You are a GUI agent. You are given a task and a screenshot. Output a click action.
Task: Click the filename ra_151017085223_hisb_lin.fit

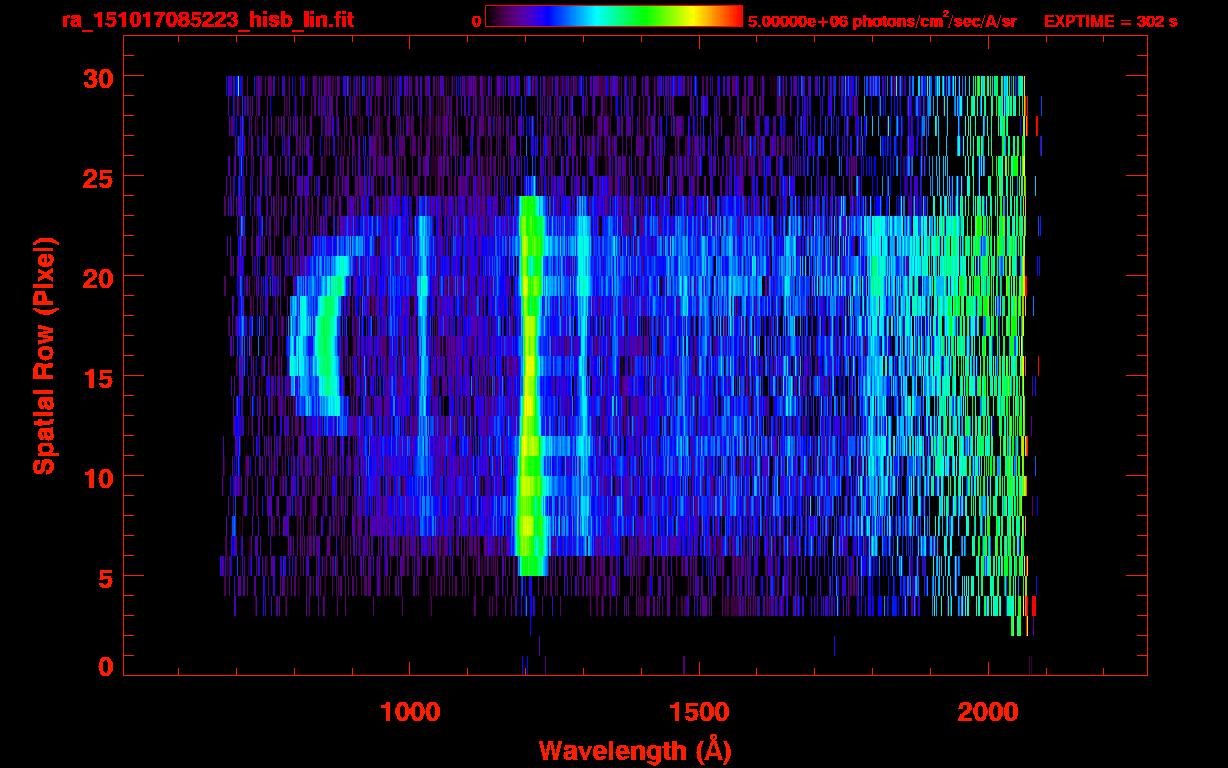[207, 20]
